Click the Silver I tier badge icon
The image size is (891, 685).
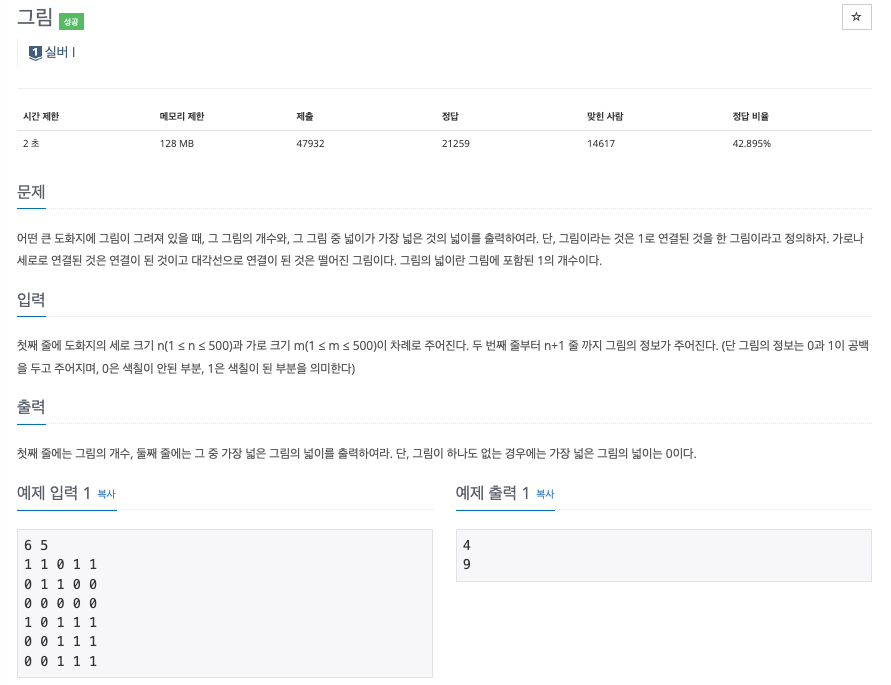coord(35,52)
